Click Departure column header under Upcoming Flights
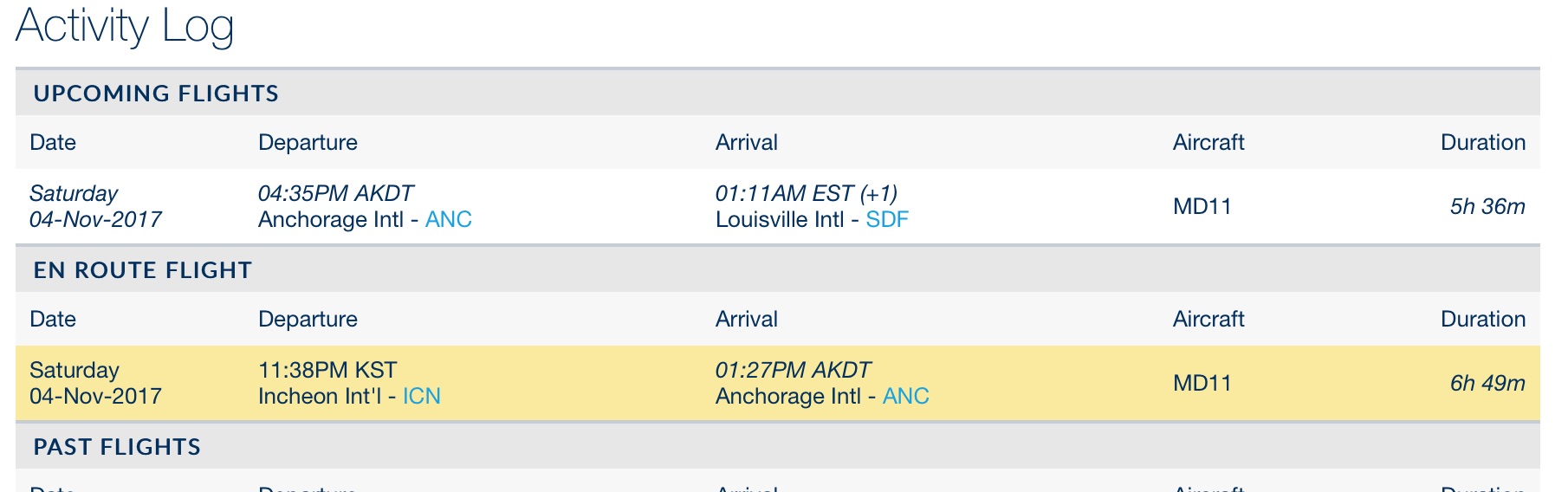Image resolution: width=1568 pixels, height=492 pixels. [x=308, y=143]
